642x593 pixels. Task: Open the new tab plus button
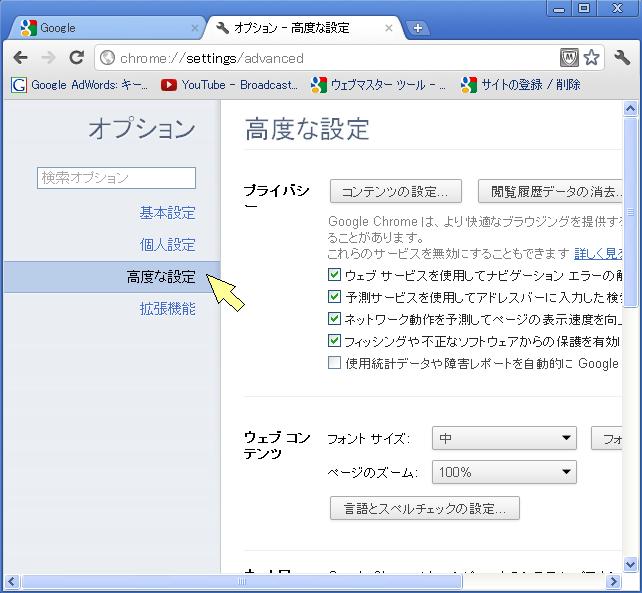(x=417, y=28)
